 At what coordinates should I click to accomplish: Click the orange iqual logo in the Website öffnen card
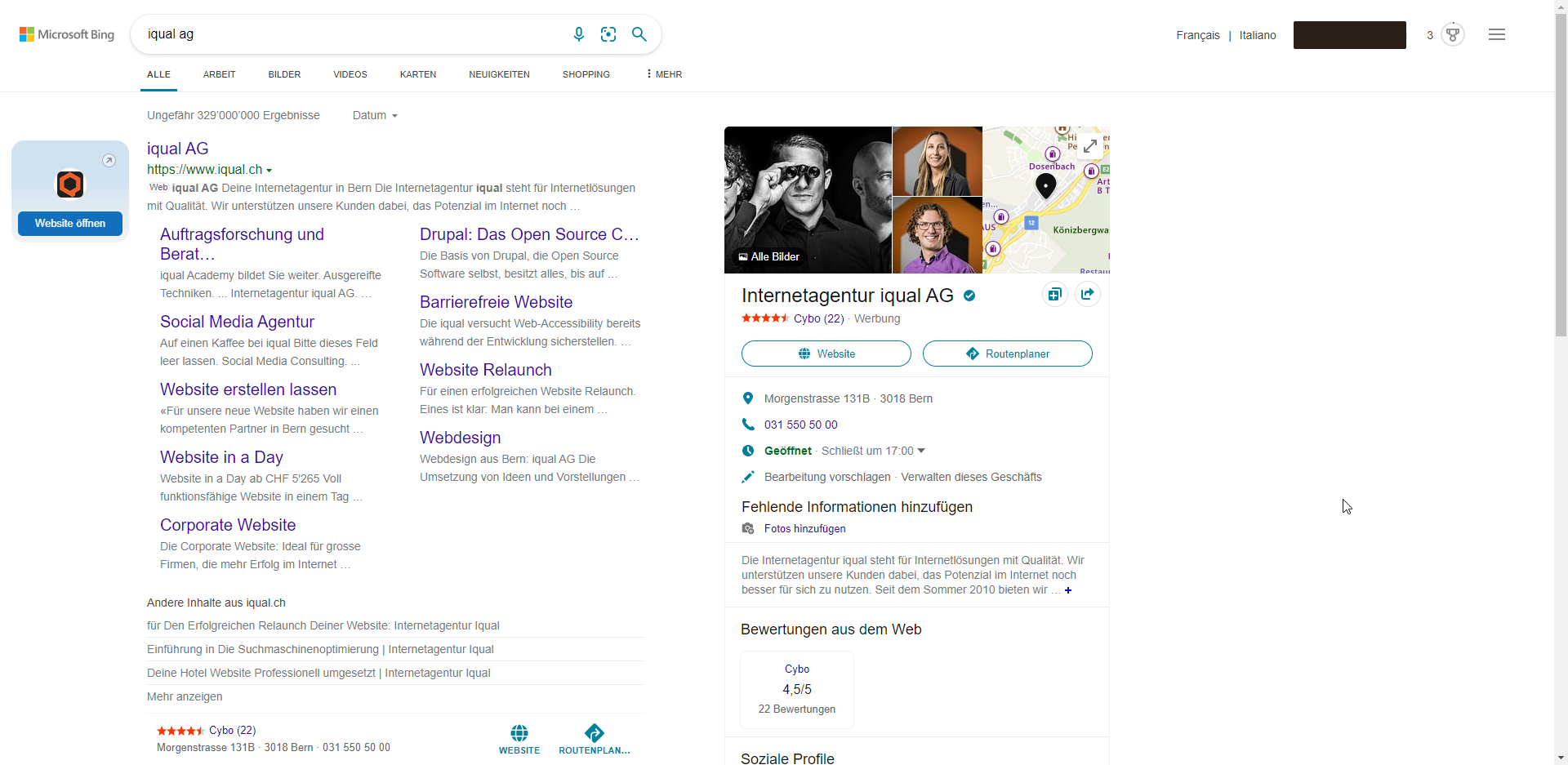[x=70, y=185]
